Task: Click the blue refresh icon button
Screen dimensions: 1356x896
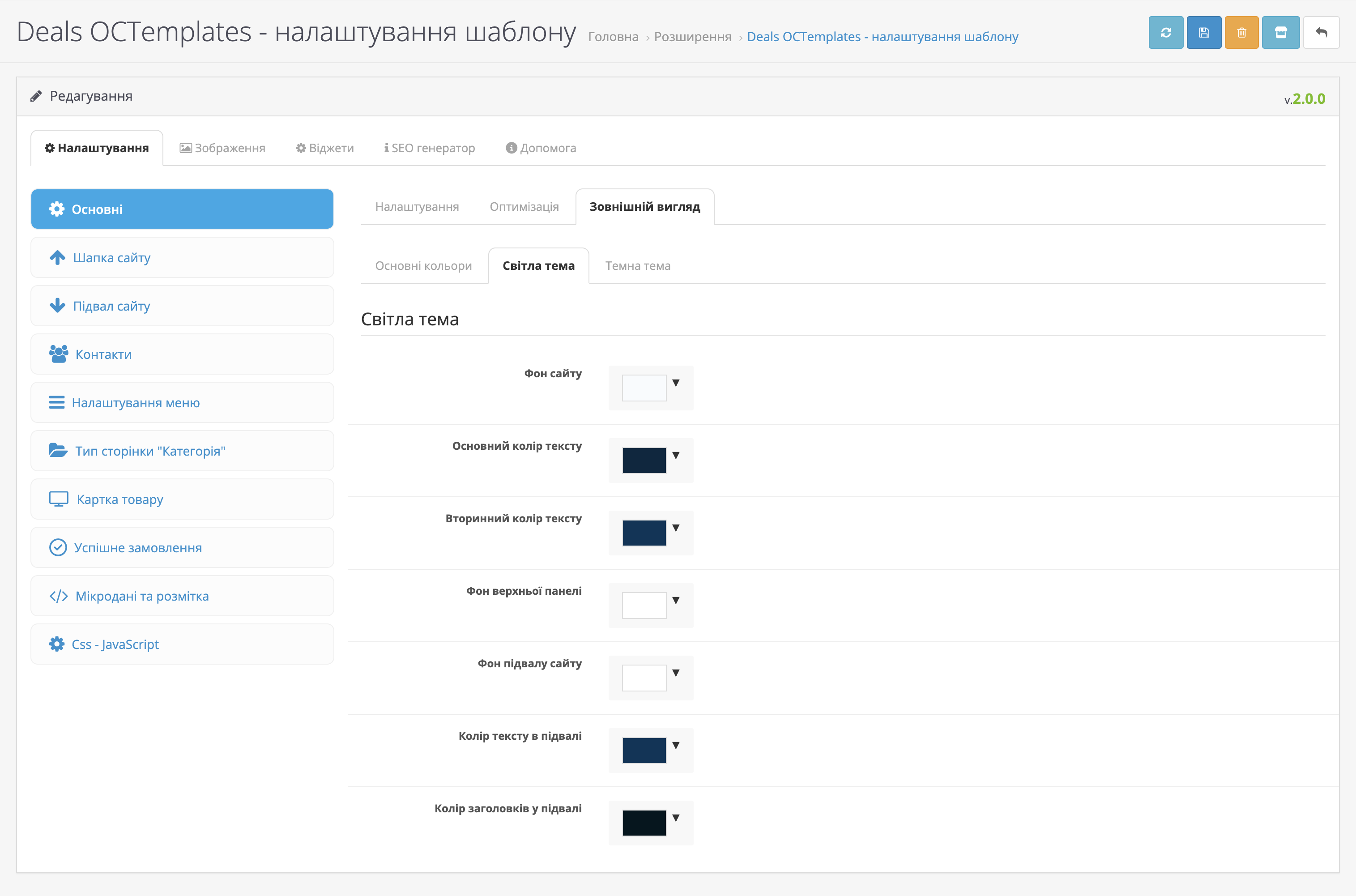Action: 1166,33
